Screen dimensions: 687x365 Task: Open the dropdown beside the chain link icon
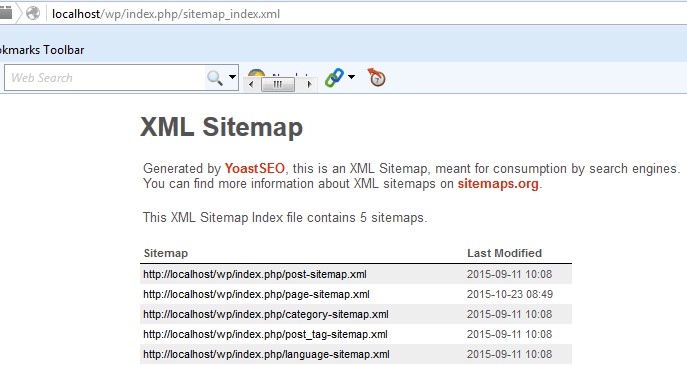(x=351, y=77)
